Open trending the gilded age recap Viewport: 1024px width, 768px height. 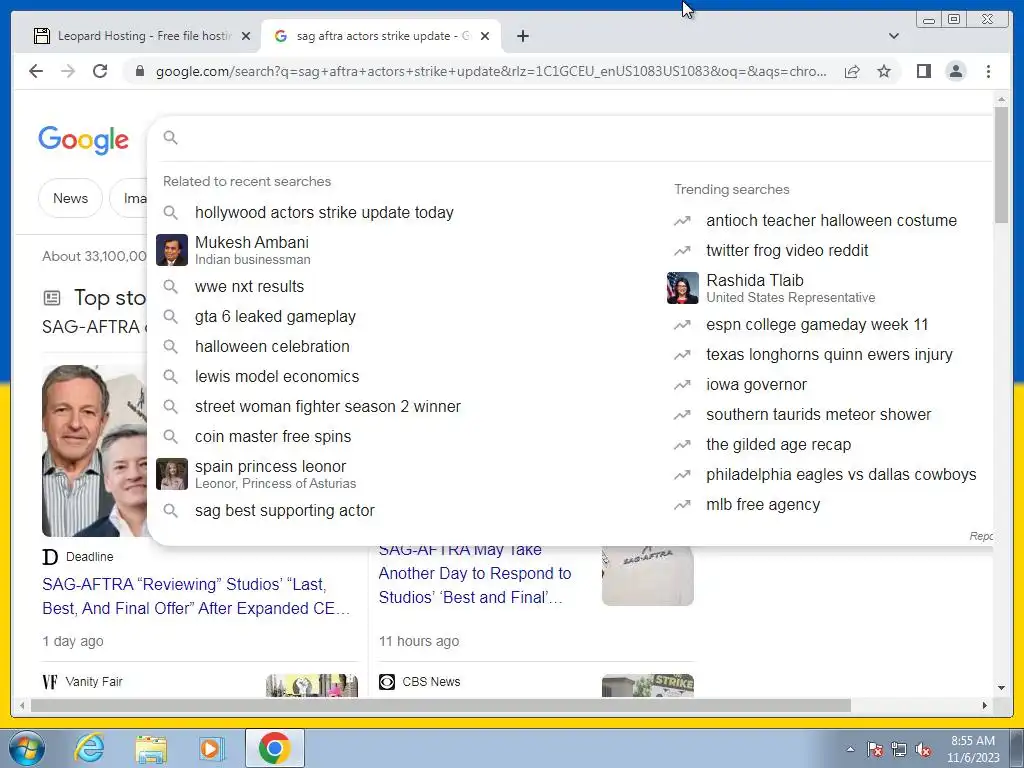point(778,445)
